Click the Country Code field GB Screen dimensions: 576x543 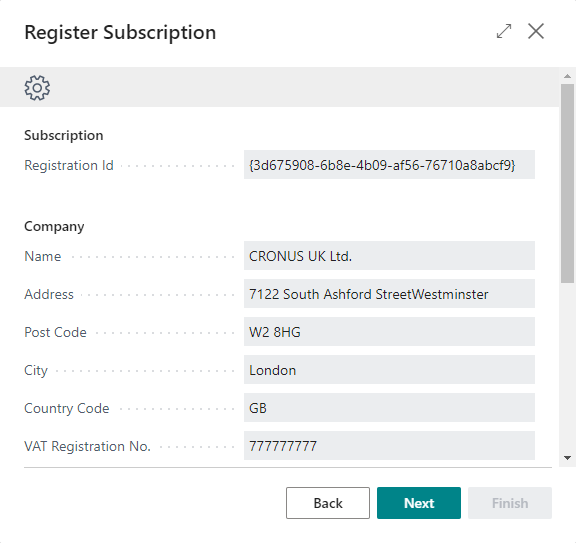click(389, 408)
